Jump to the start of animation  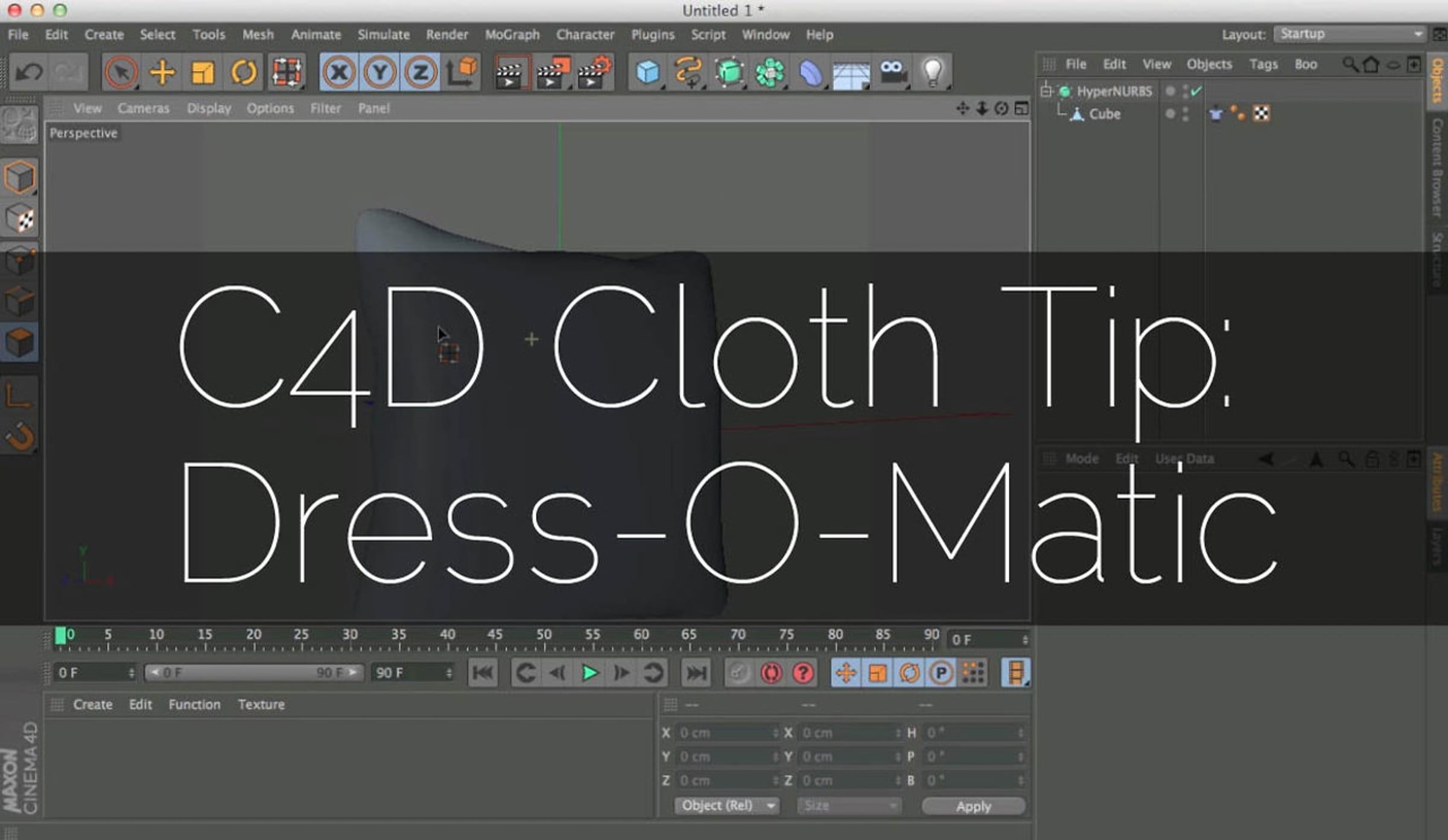point(483,672)
